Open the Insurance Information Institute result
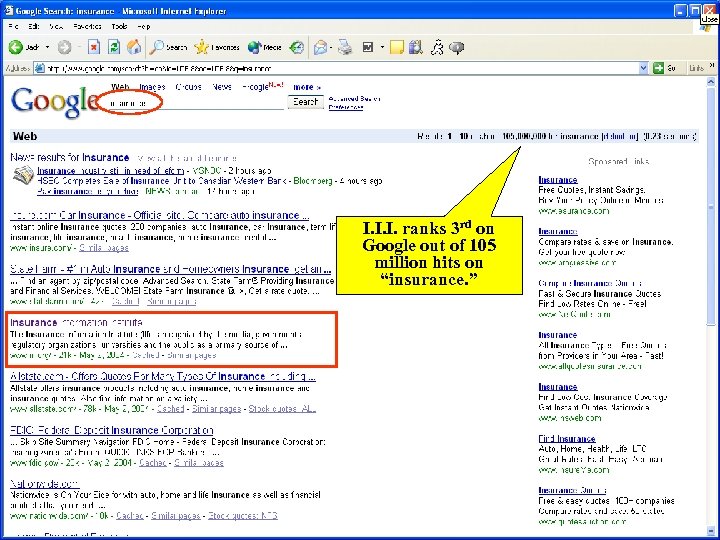 76,322
